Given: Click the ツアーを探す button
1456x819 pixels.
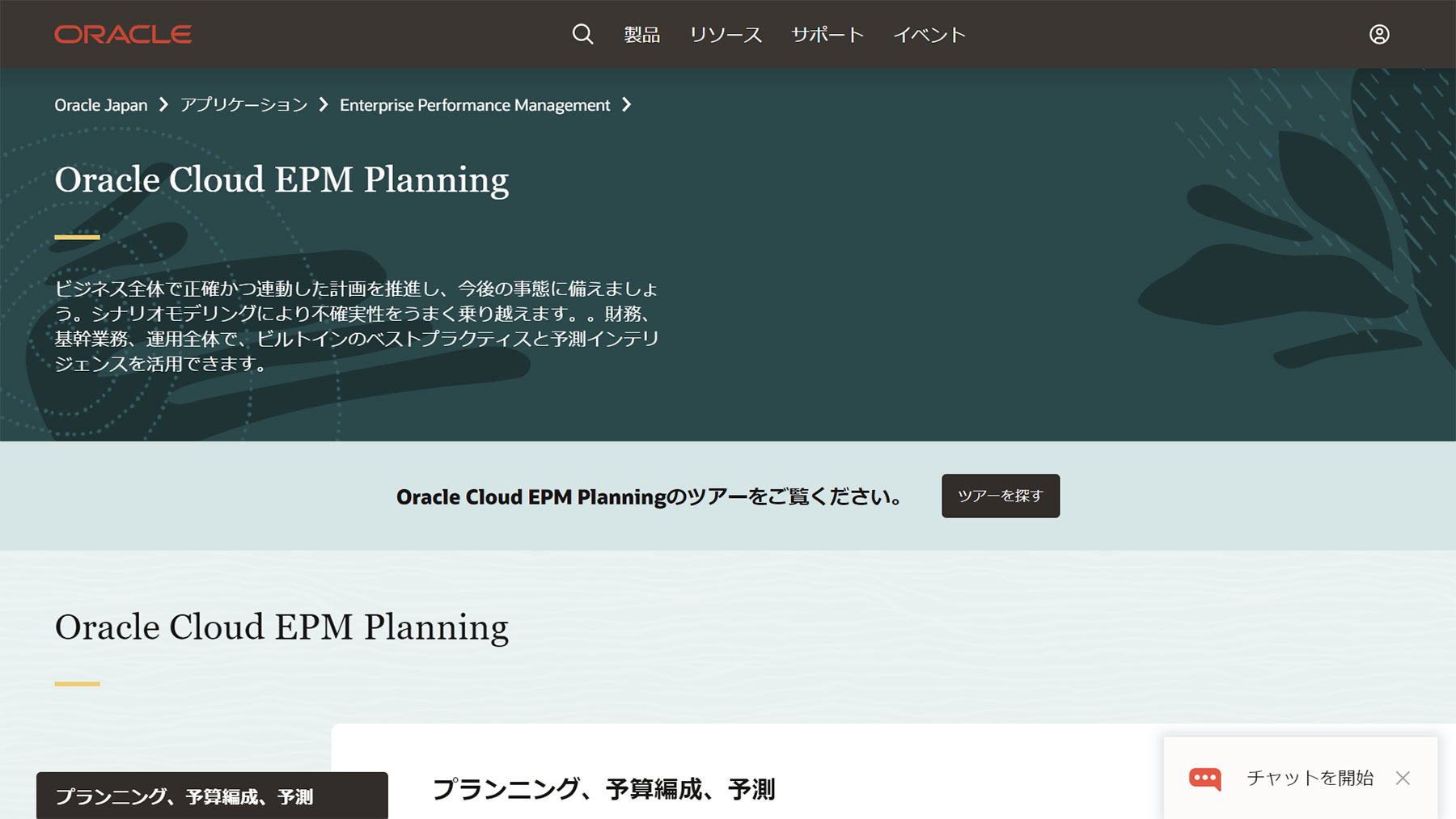Looking at the screenshot, I should (1001, 496).
